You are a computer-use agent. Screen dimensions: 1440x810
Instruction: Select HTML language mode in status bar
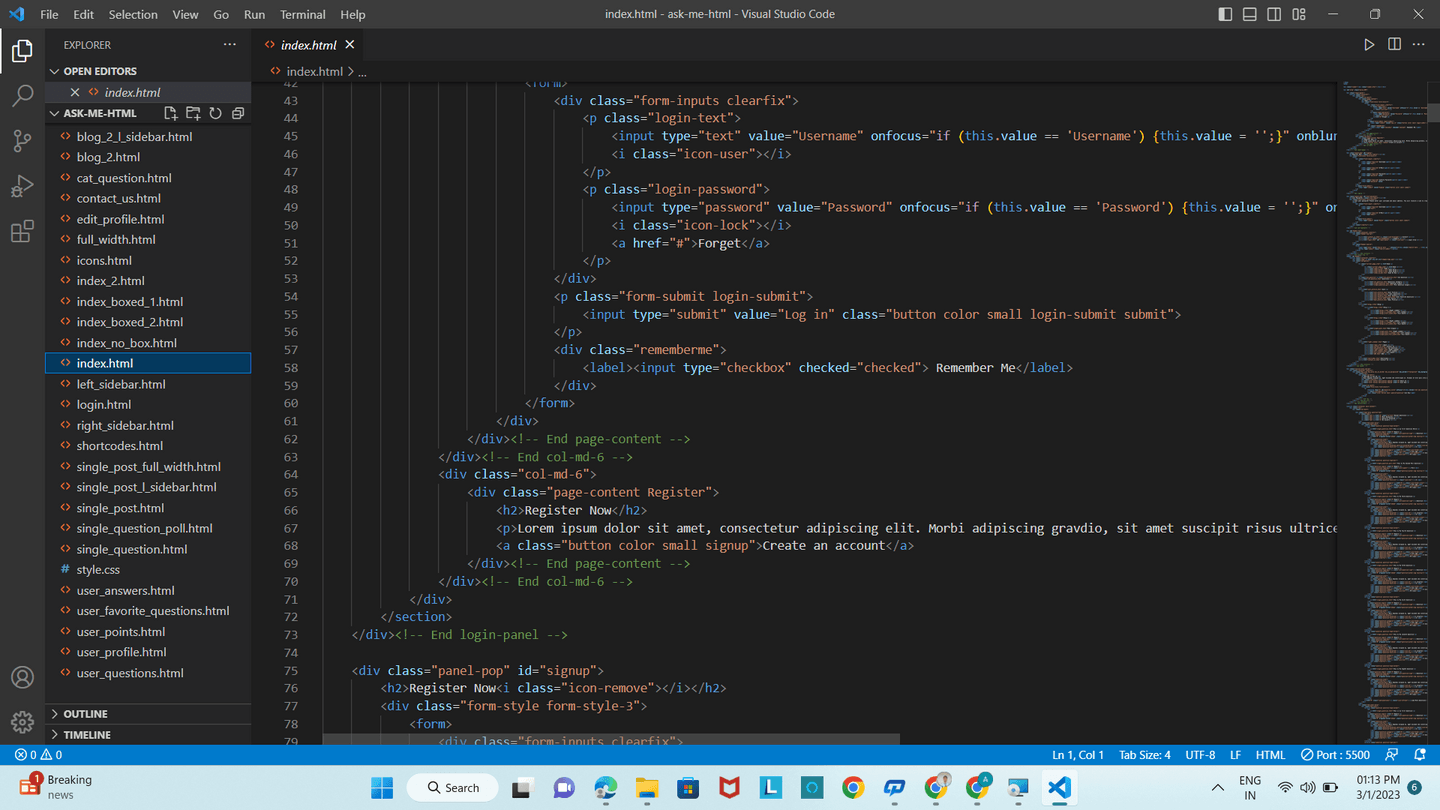coord(1270,755)
